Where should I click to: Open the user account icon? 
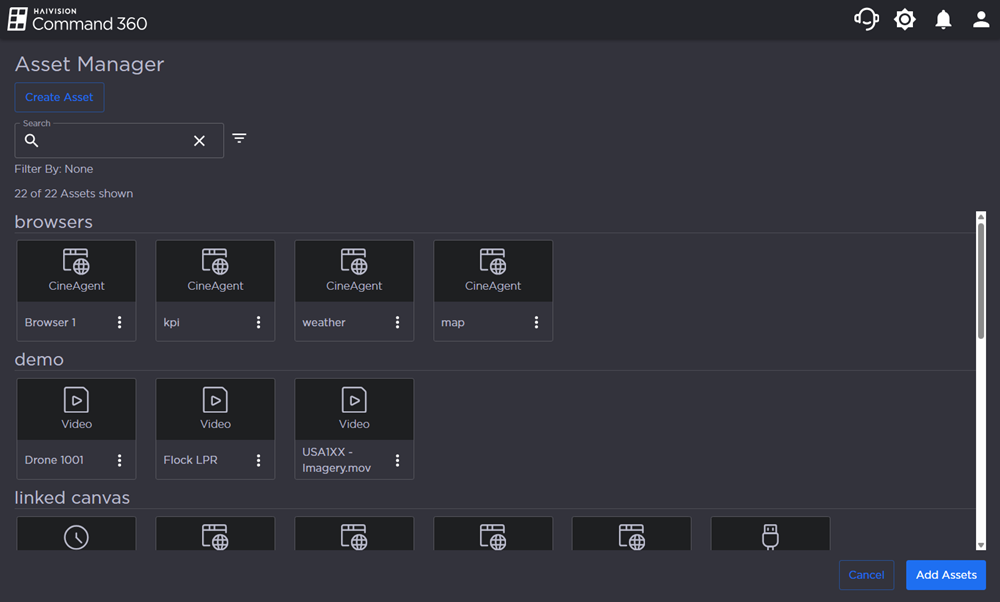point(981,20)
